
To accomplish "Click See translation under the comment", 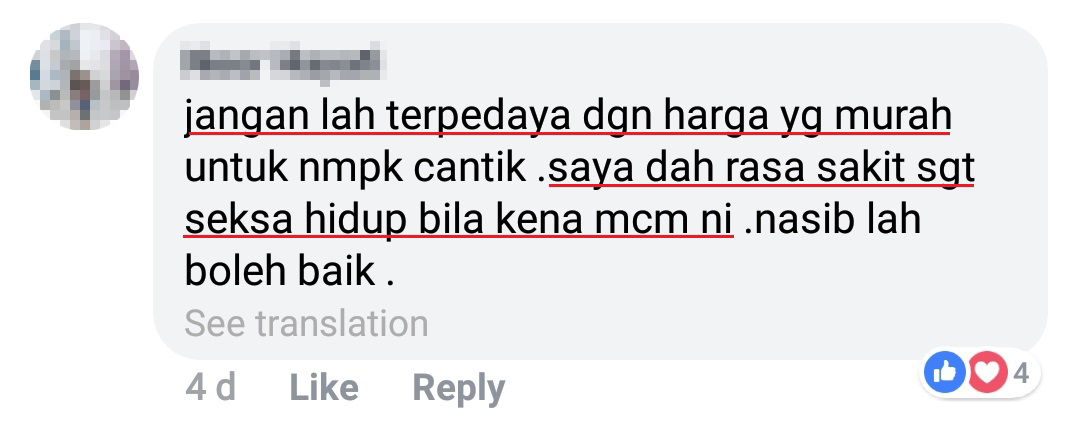I will click(306, 323).
